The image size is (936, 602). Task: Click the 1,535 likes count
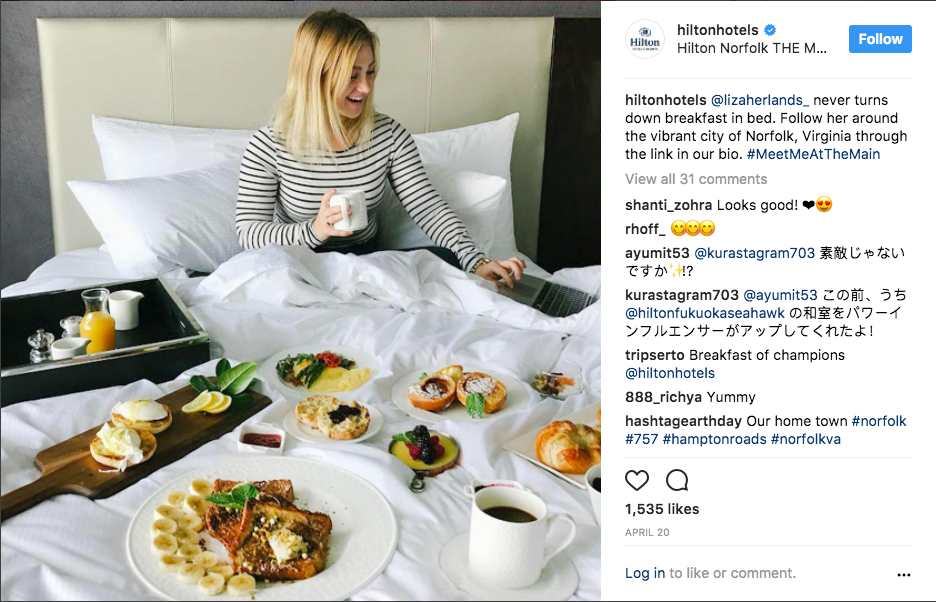(662, 509)
